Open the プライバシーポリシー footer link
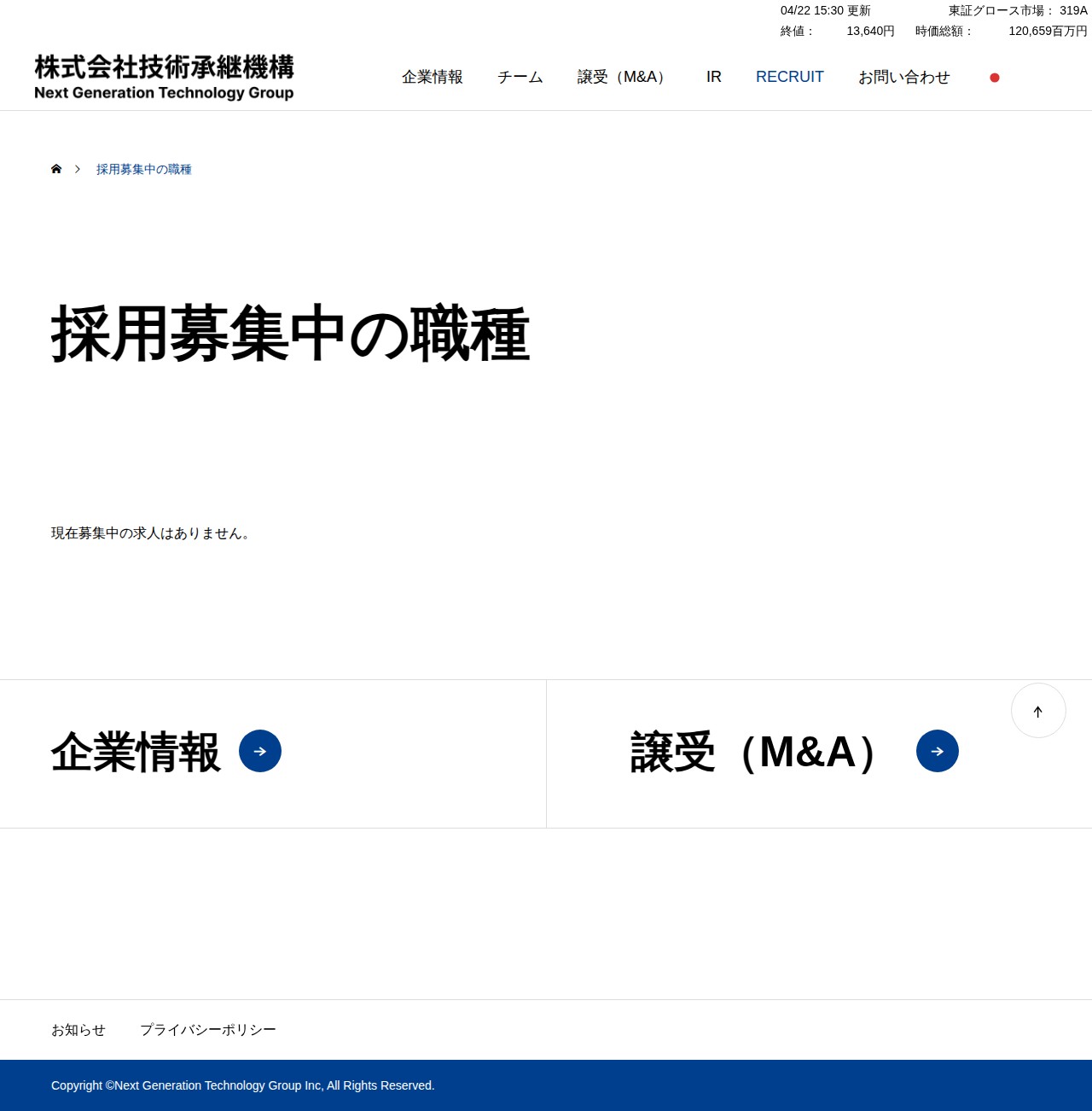The width and height of the screenshot is (1092, 1111). coord(208,1030)
